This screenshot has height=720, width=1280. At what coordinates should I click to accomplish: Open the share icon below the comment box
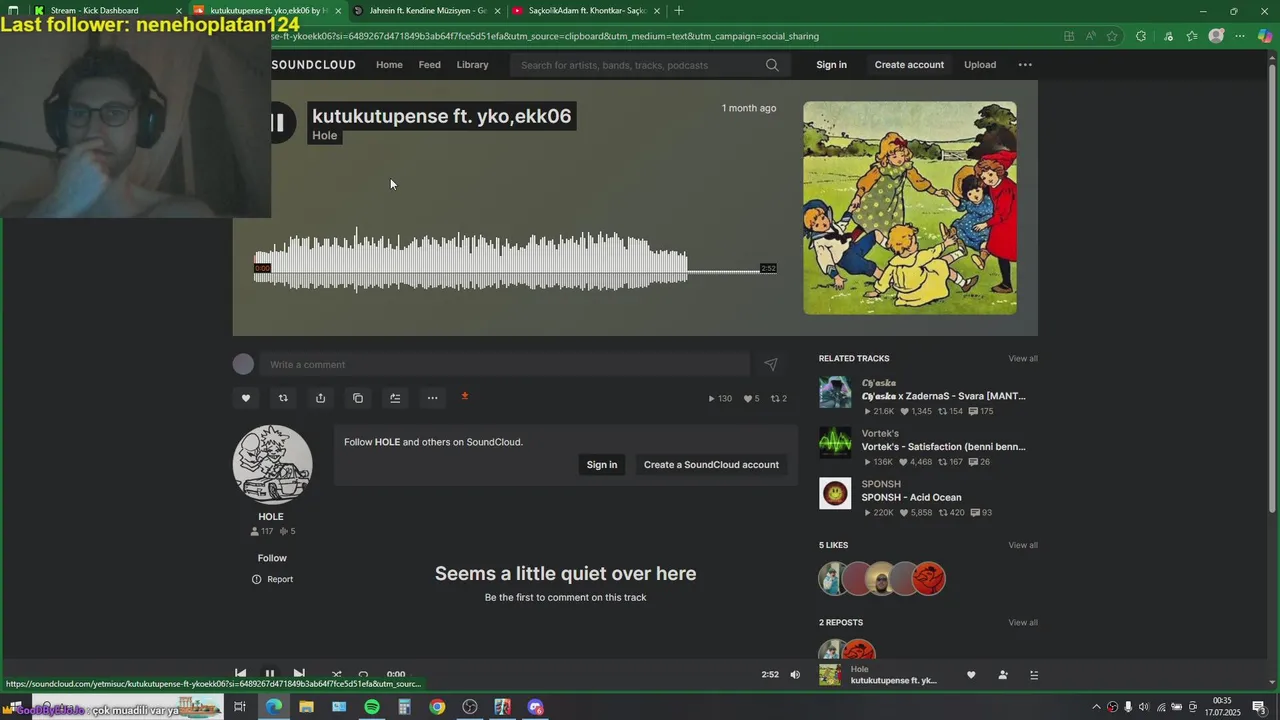320,398
